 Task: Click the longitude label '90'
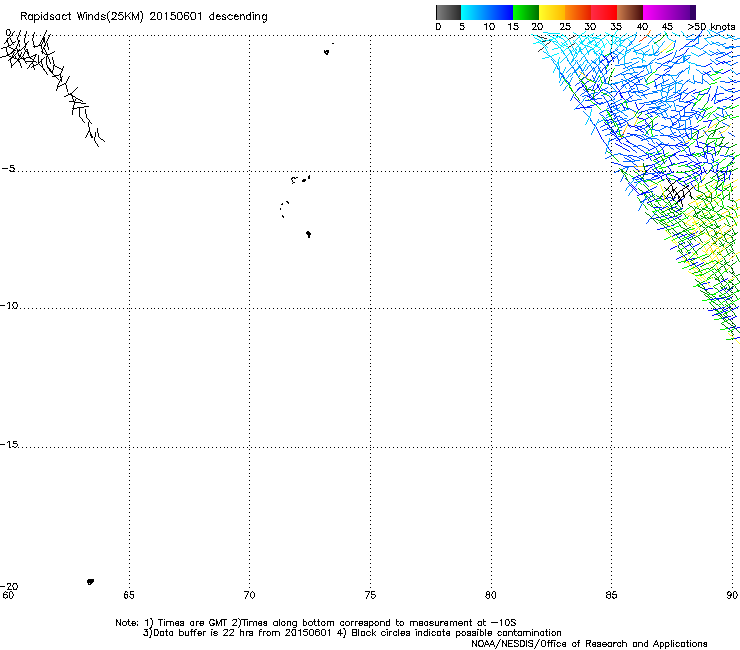732,595
